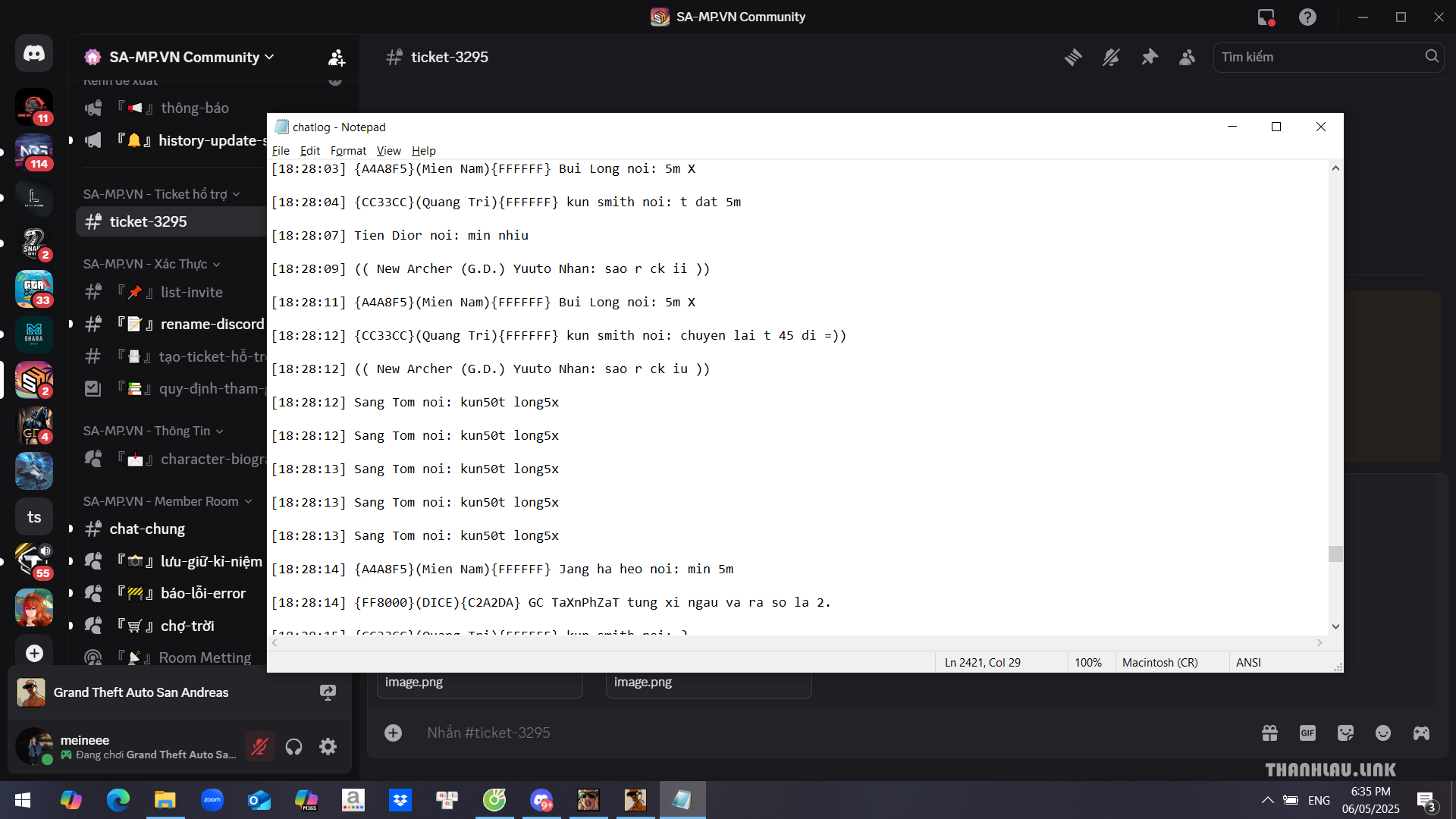The width and height of the screenshot is (1456, 819).
Task: Open the 'ts' server icon
Action: (34, 516)
